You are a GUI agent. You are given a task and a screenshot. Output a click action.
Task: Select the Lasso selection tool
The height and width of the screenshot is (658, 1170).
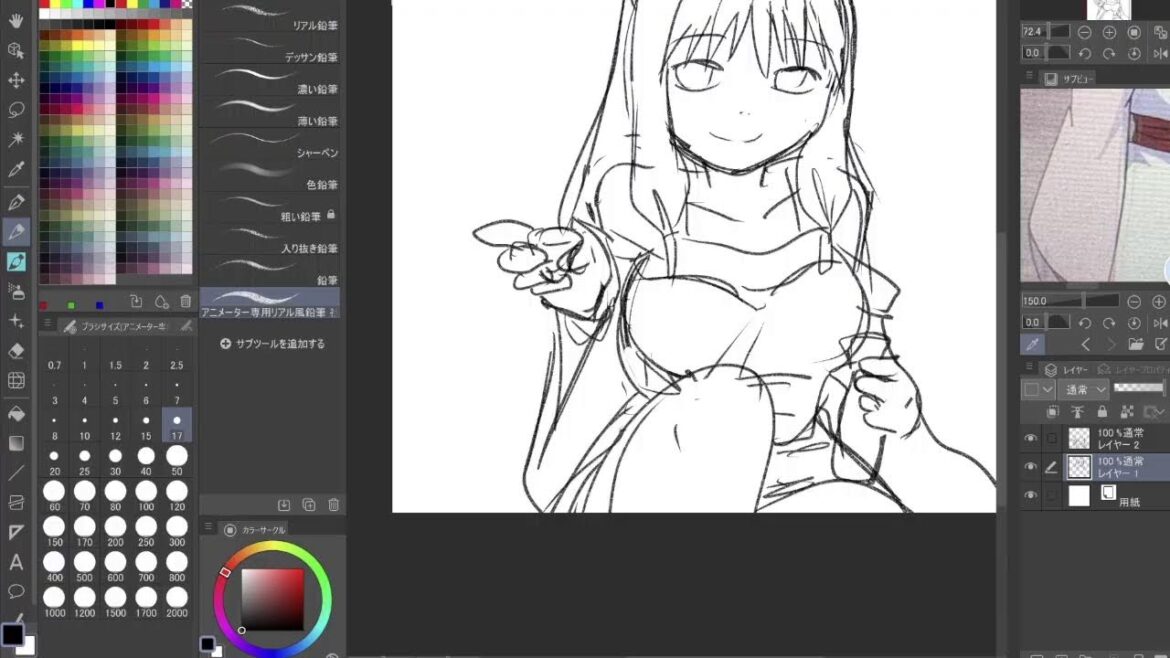click(16, 110)
